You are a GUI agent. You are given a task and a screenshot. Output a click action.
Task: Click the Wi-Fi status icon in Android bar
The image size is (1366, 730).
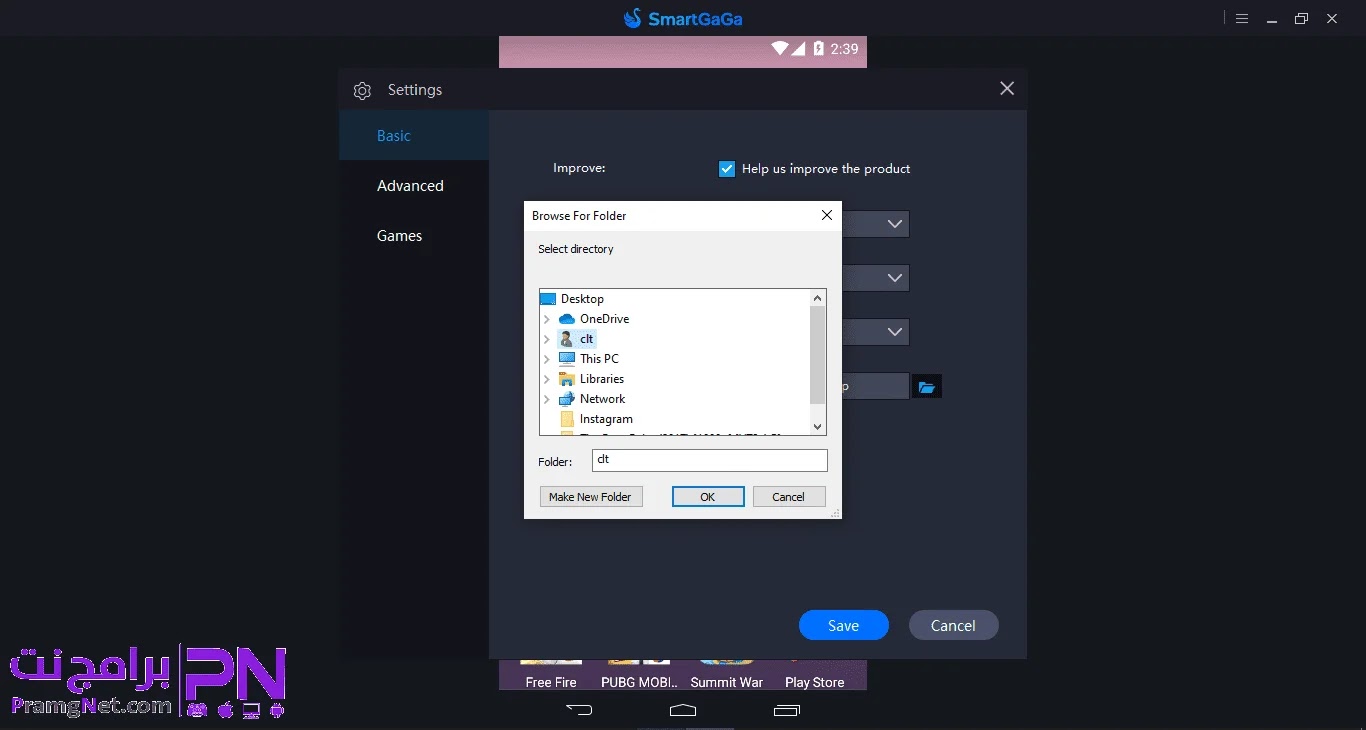click(780, 48)
